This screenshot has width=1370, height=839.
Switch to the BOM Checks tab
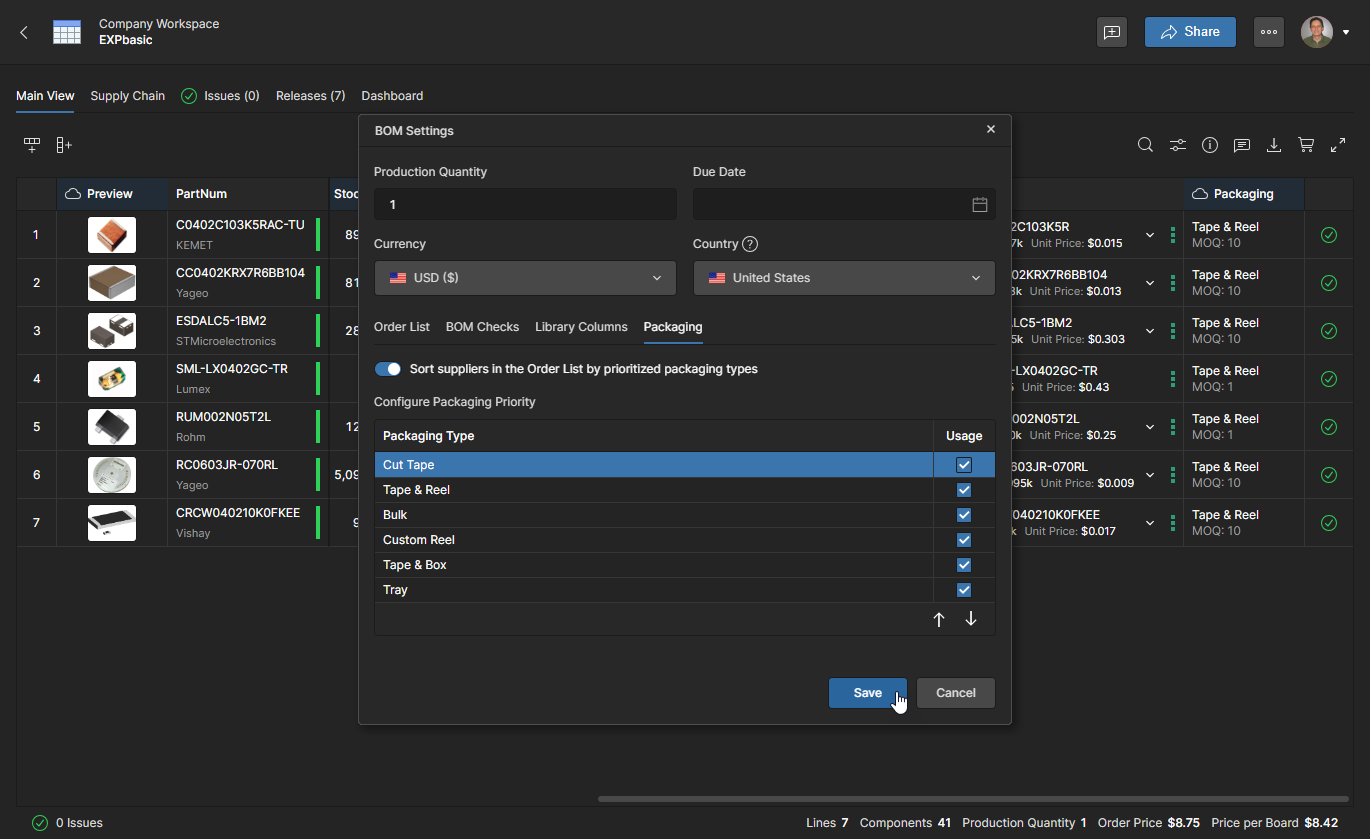(482, 327)
